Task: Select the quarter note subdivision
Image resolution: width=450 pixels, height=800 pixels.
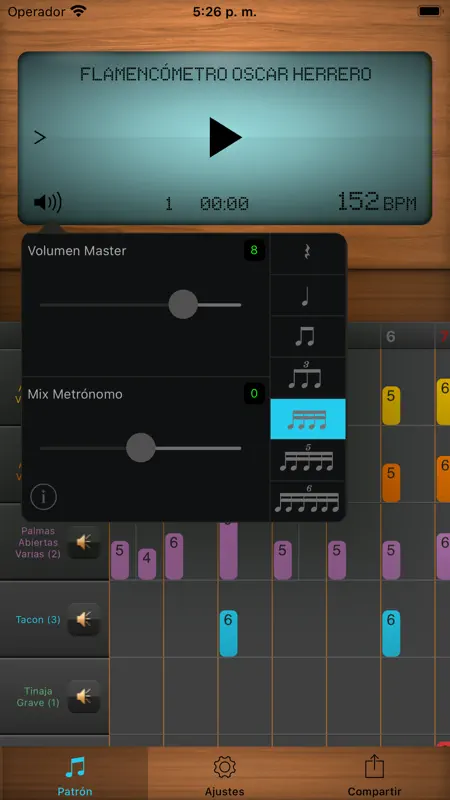Action: [x=308, y=295]
